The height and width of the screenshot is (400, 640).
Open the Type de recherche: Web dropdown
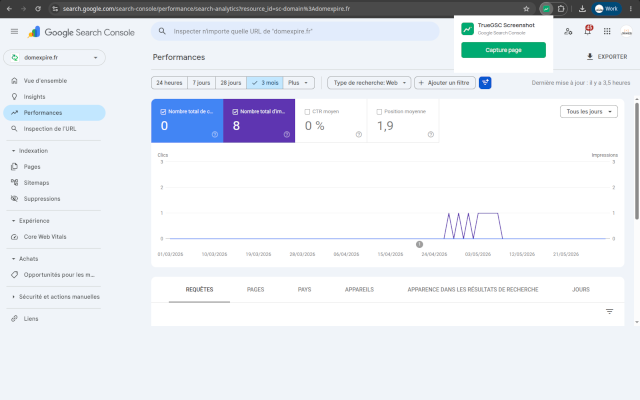tap(369, 83)
